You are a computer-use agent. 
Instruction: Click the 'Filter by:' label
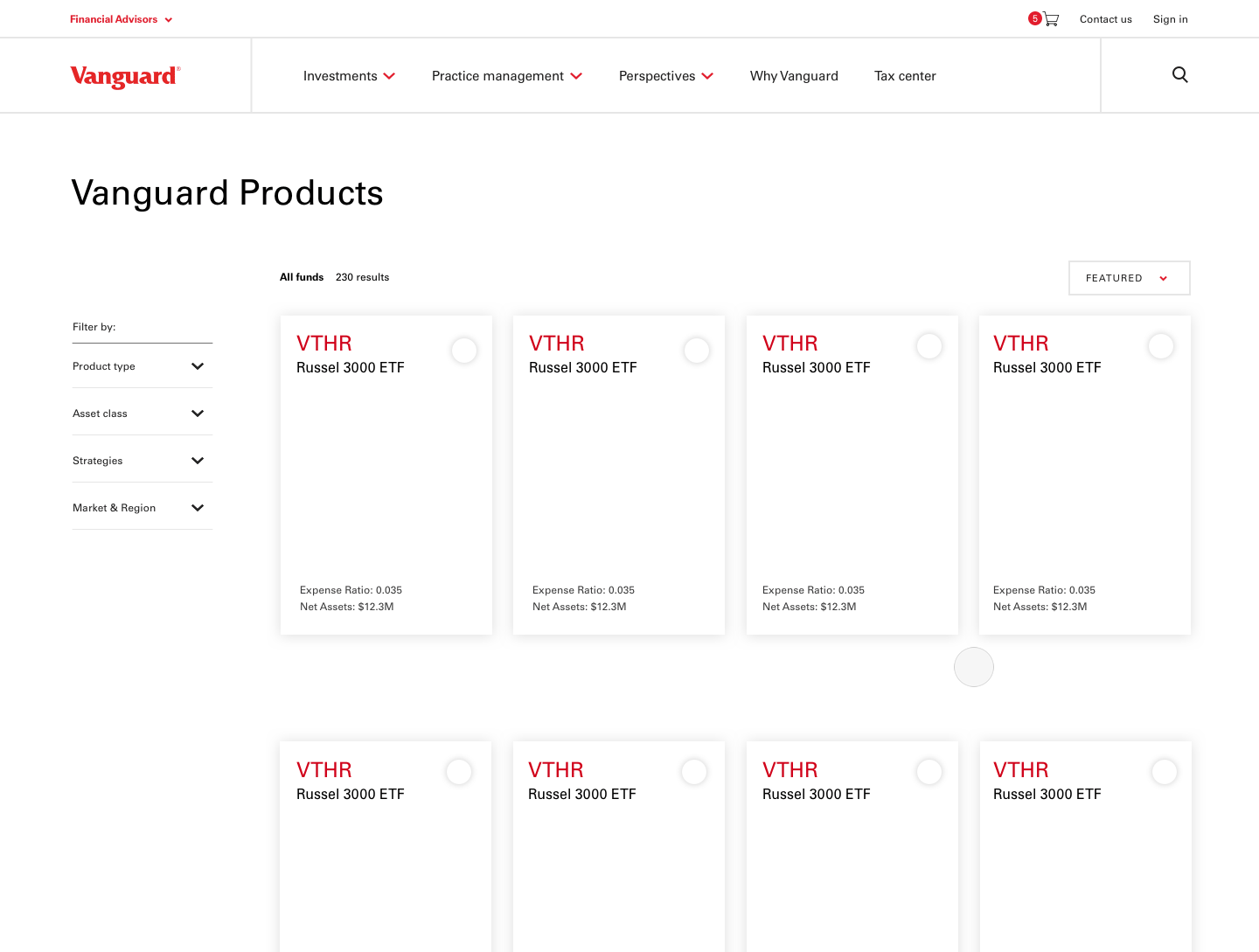94,327
